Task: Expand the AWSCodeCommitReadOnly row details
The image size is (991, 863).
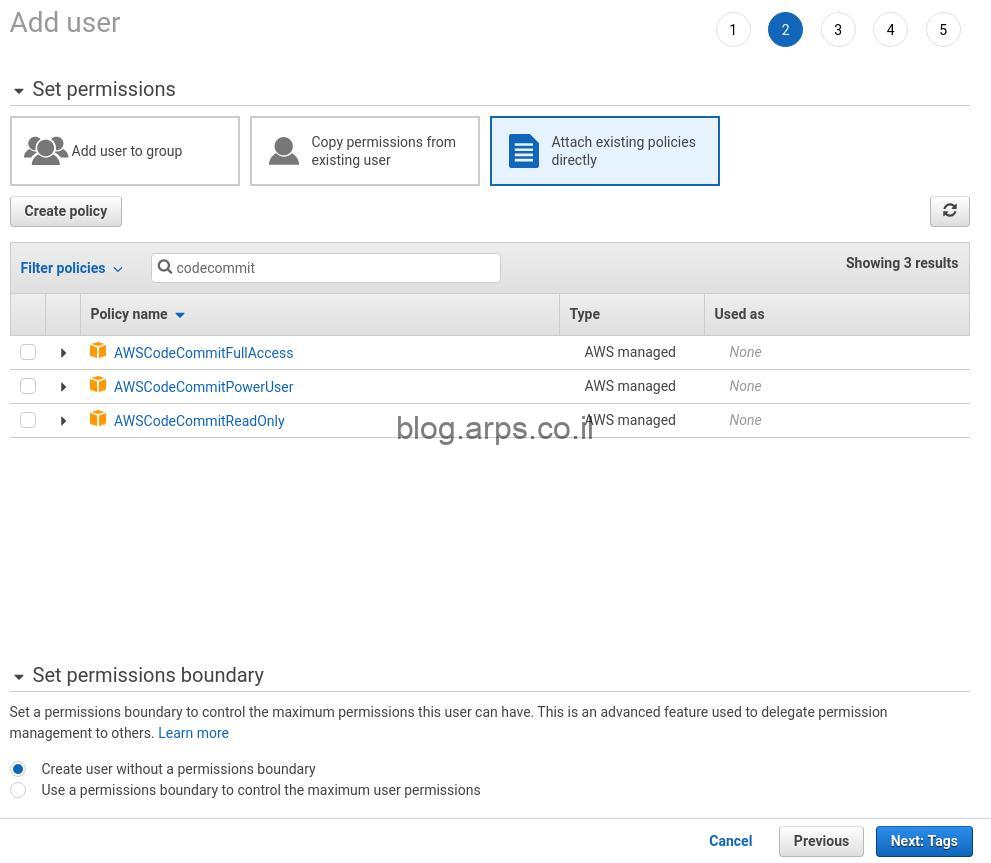Action: (63, 421)
